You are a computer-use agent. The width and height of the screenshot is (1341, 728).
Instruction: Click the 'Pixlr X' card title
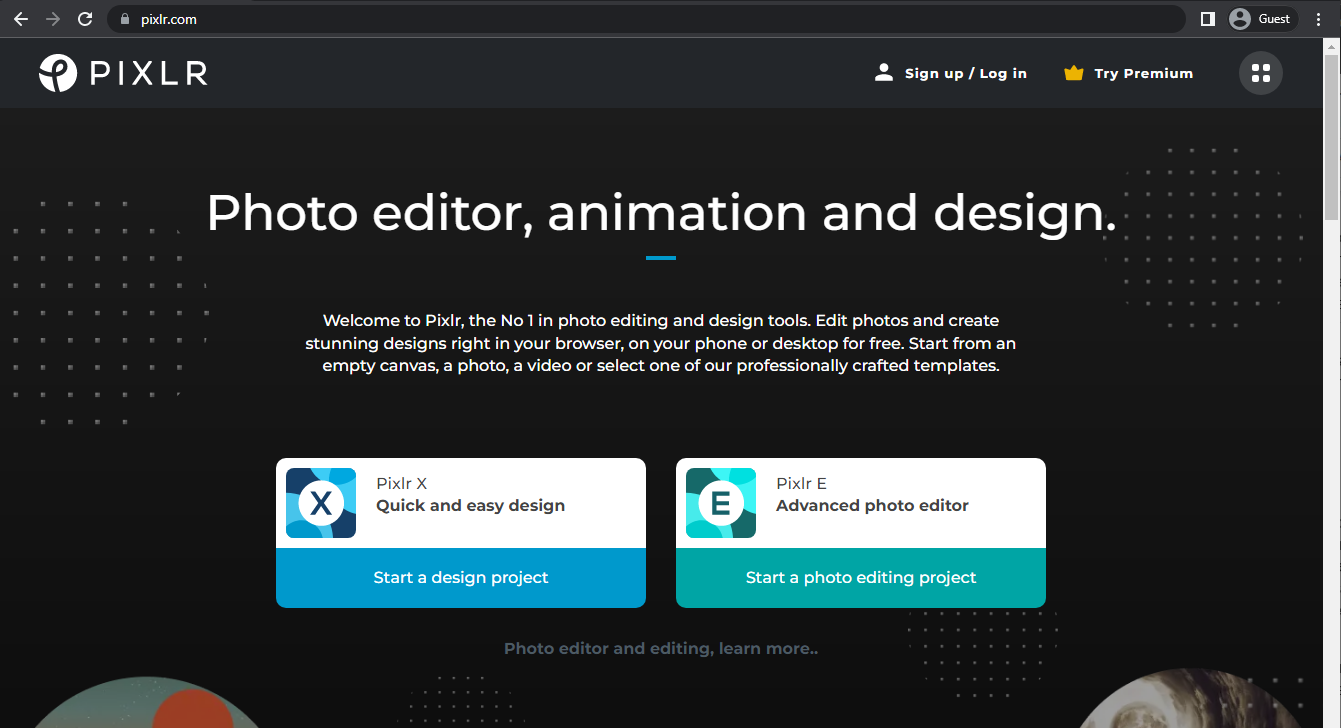pyautogui.click(x=402, y=484)
